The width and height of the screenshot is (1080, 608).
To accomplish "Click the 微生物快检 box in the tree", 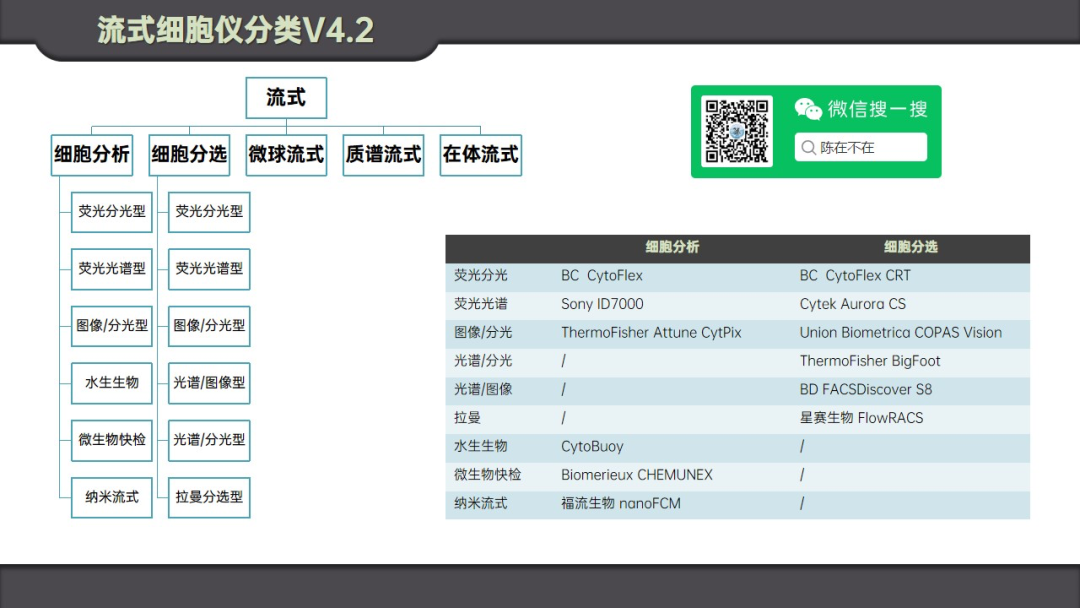I will click(112, 440).
